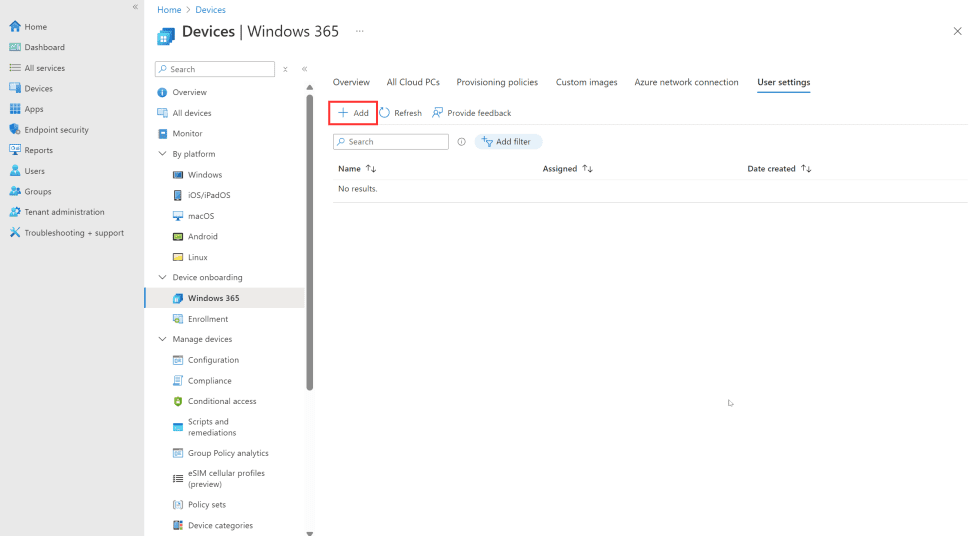Switch to the Overview tab
Screen dimensions: 980x536
pyautogui.click(x=351, y=82)
